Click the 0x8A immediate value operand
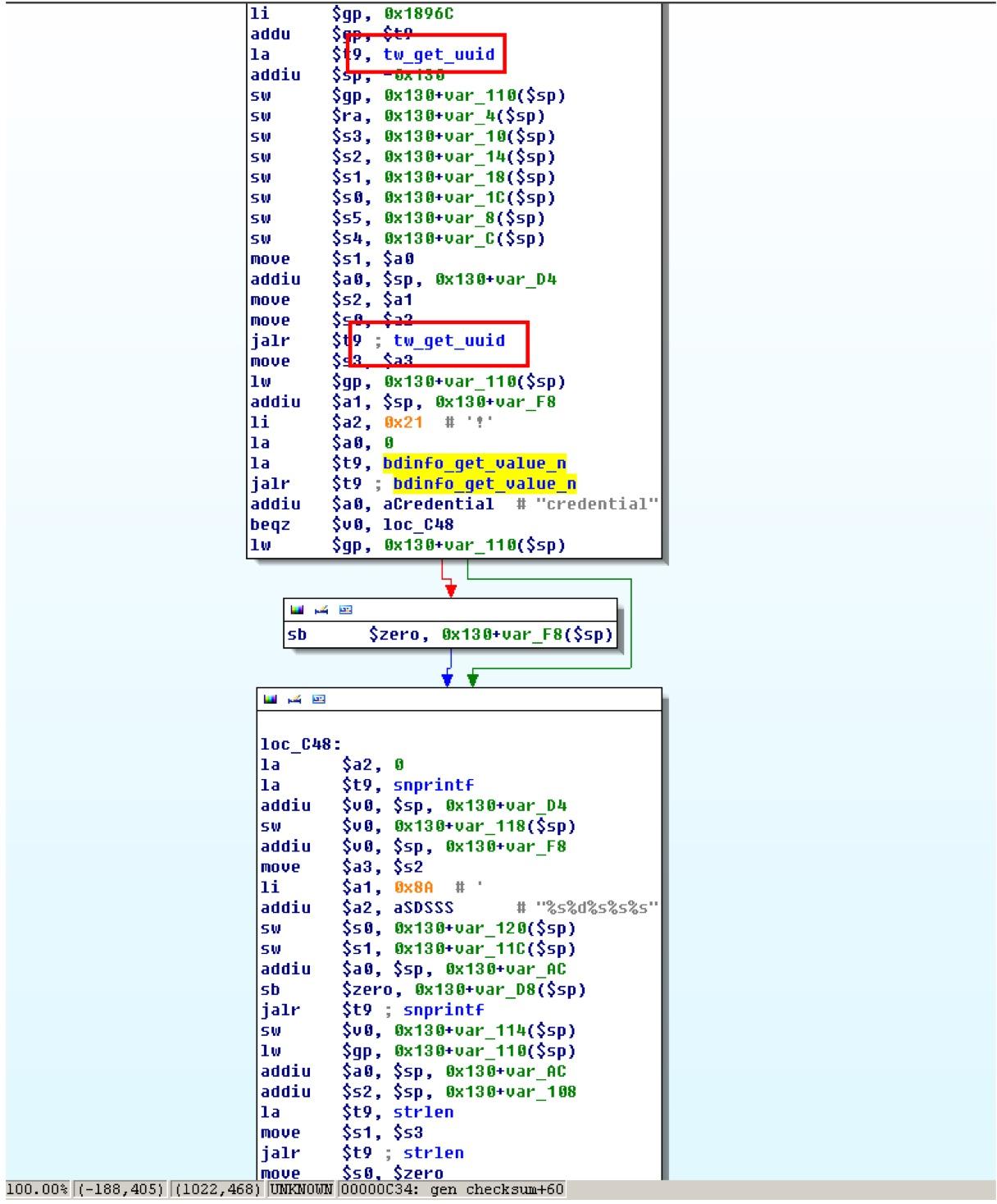This screenshot has width=997, height=1204. (x=413, y=887)
